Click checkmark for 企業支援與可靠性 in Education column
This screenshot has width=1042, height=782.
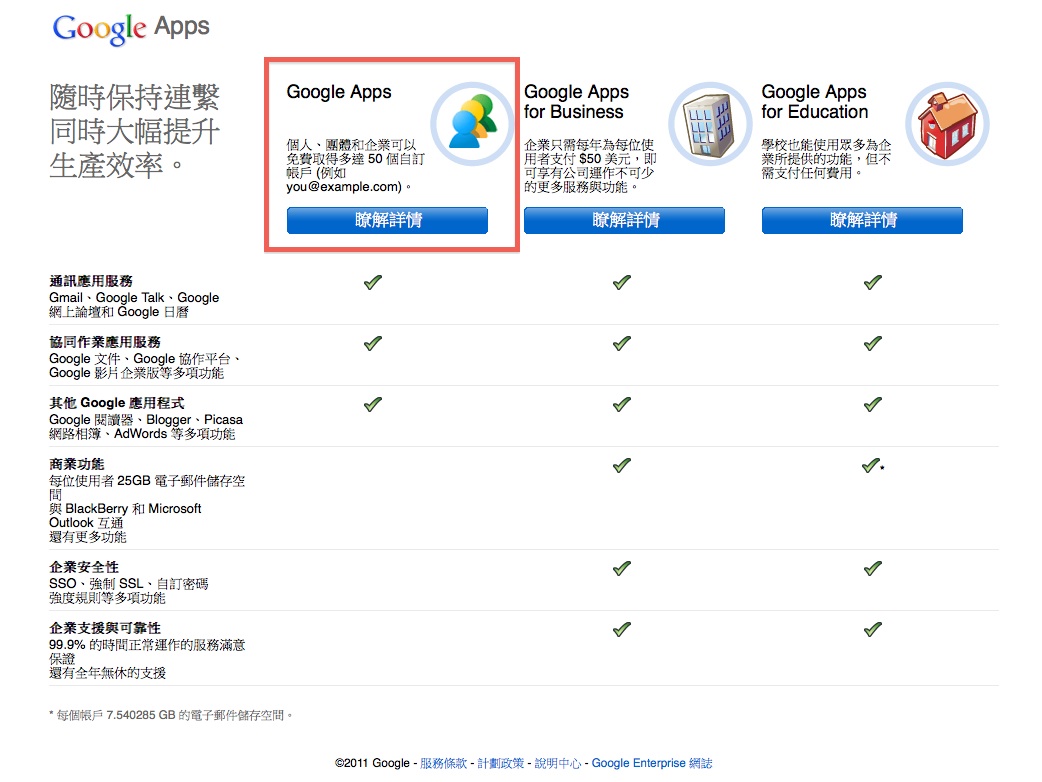[873, 629]
